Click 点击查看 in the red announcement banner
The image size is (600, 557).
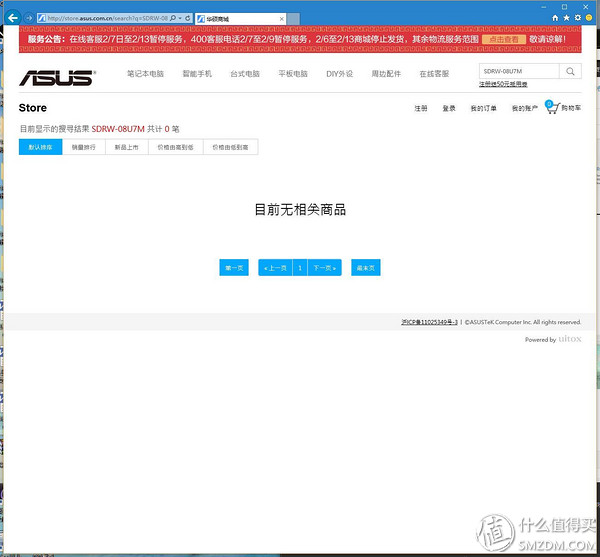click(x=504, y=39)
